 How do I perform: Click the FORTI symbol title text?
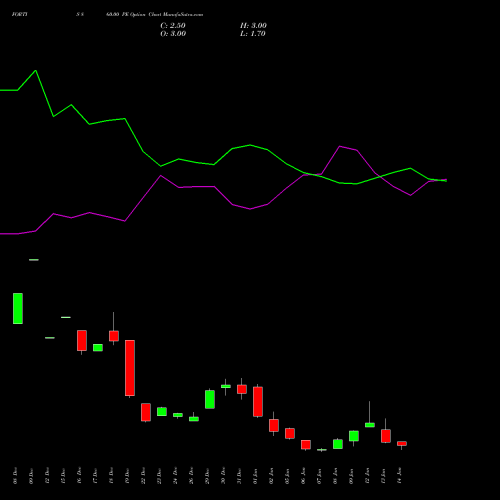(x=19, y=15)
